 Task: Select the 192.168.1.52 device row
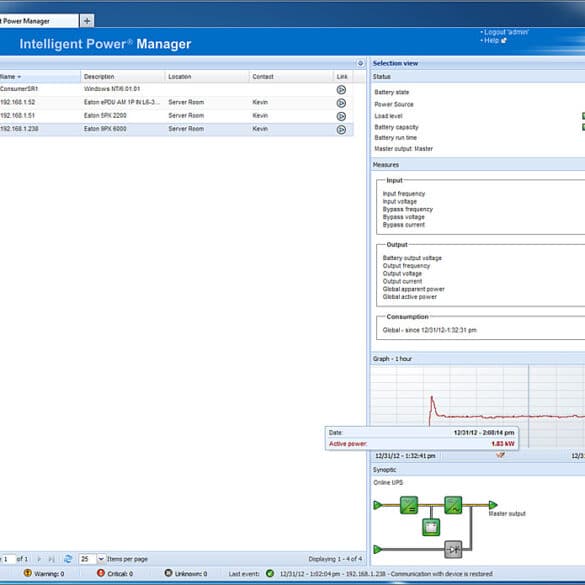176,103
